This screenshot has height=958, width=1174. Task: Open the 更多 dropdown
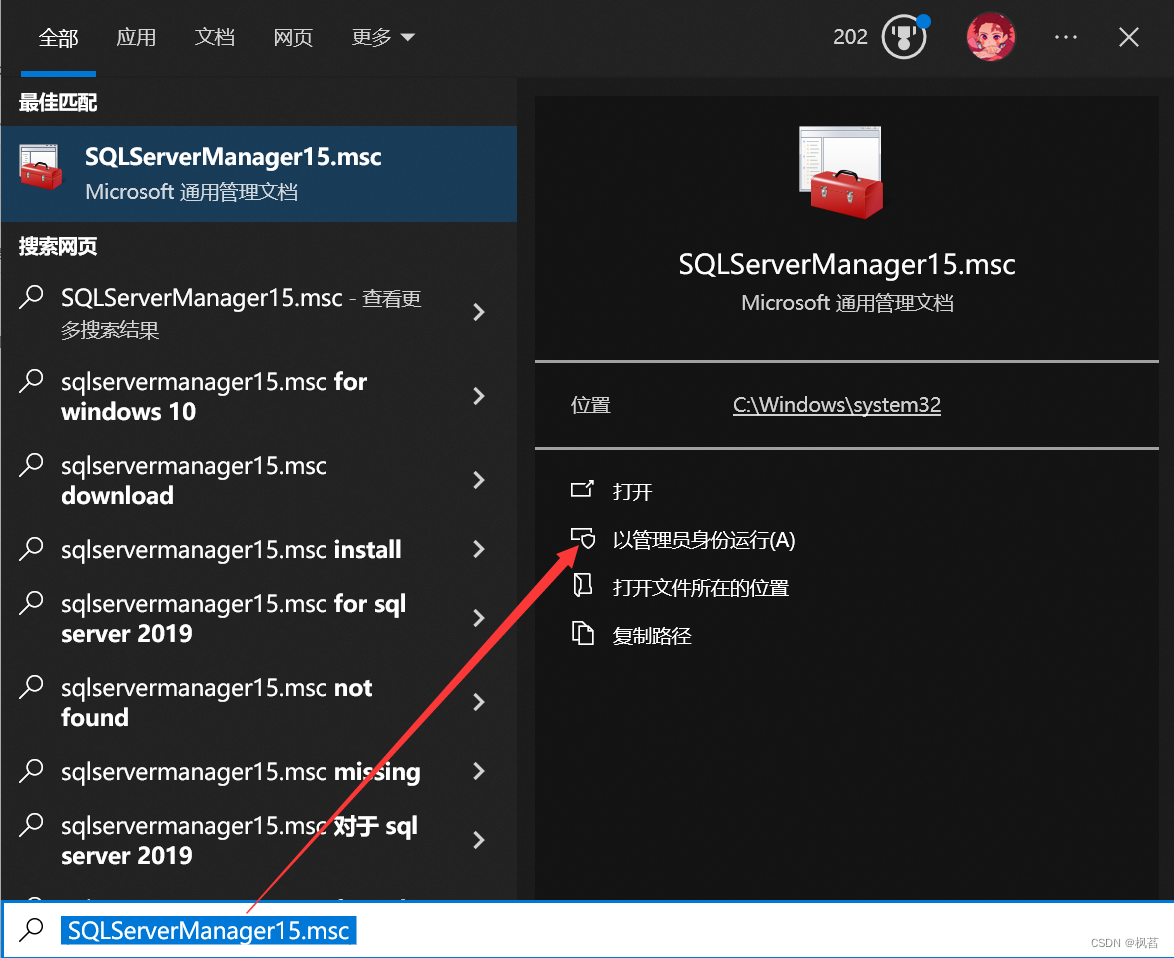(x=383, y=37)
